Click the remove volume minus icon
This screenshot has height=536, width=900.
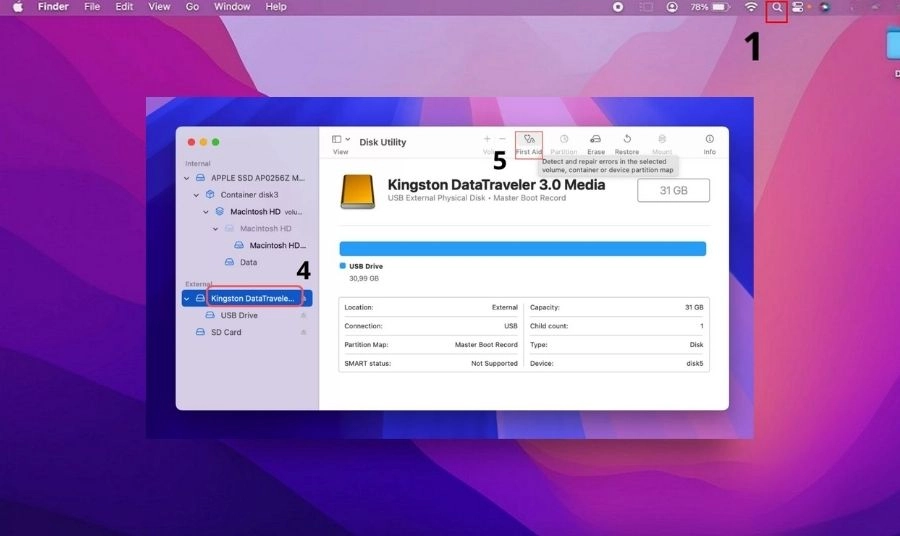click(502, 139)
